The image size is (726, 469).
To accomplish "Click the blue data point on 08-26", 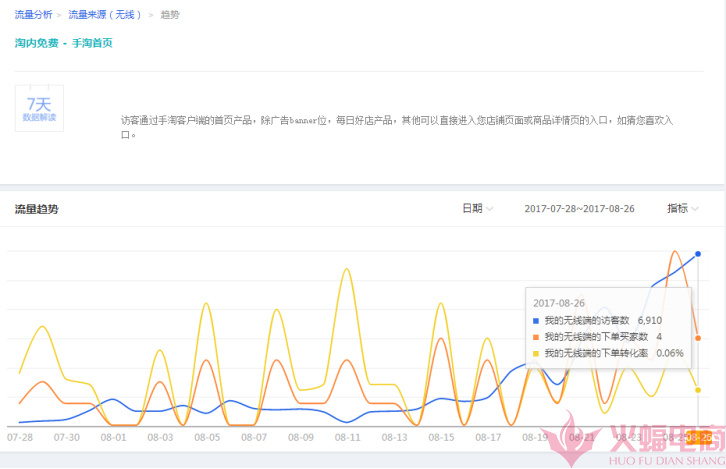I will point(698,254).
